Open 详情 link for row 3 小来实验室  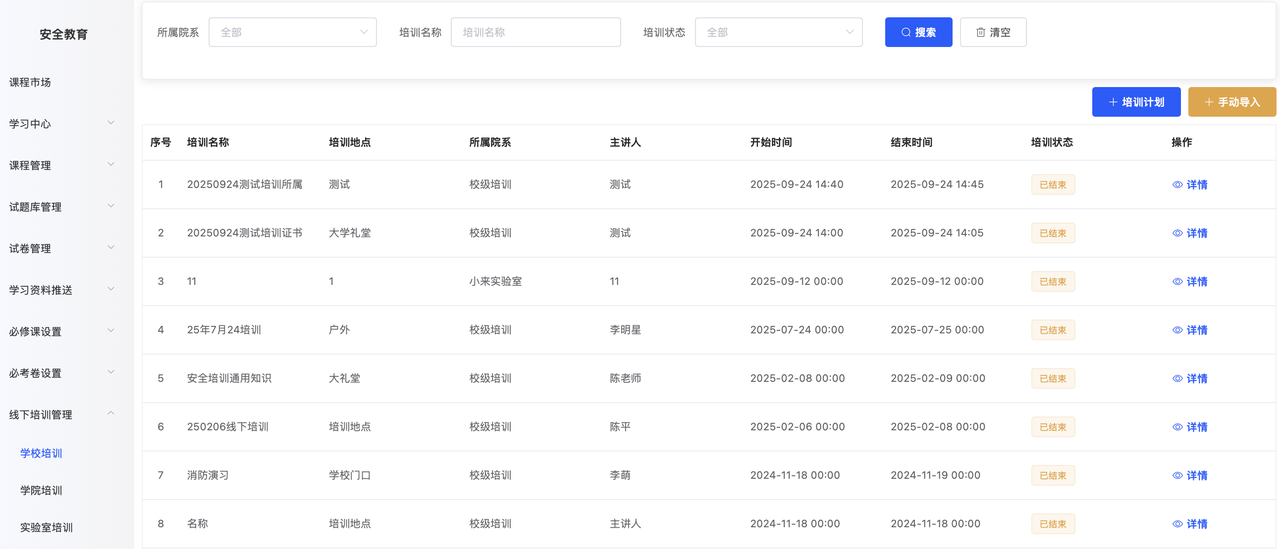tap(1196, 282)
